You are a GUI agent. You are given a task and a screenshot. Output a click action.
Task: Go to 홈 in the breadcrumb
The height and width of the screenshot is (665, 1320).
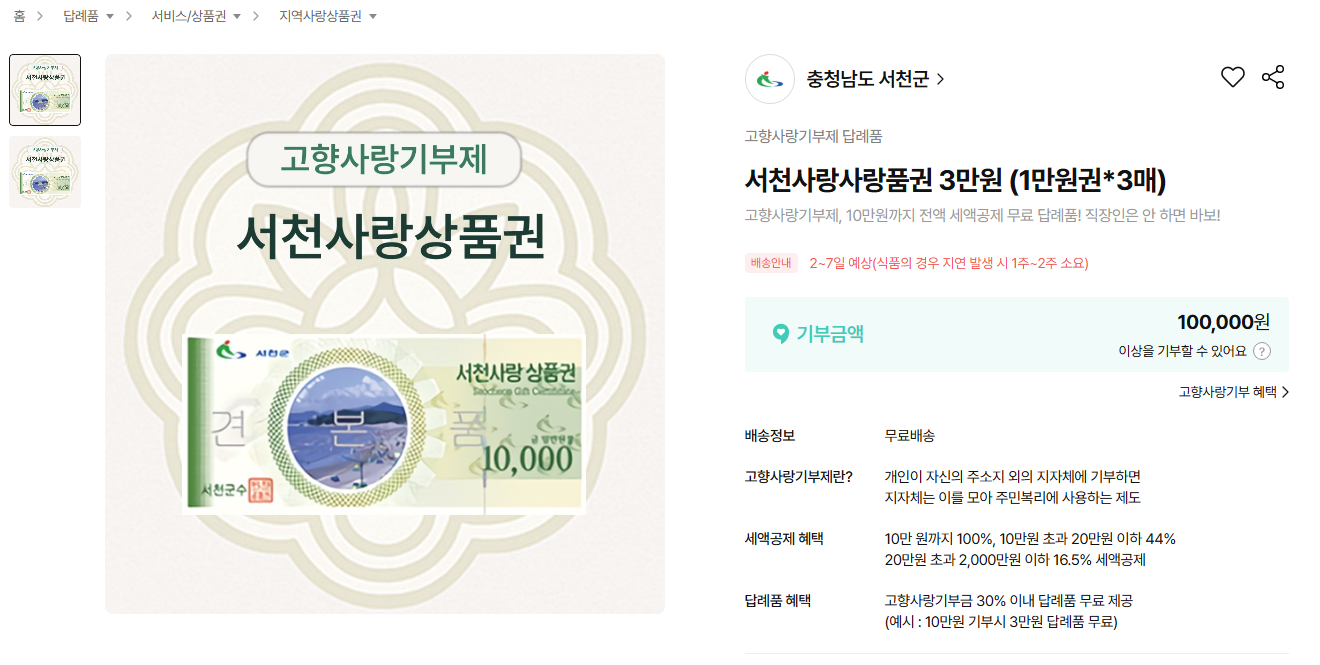[x=20, y=16]
